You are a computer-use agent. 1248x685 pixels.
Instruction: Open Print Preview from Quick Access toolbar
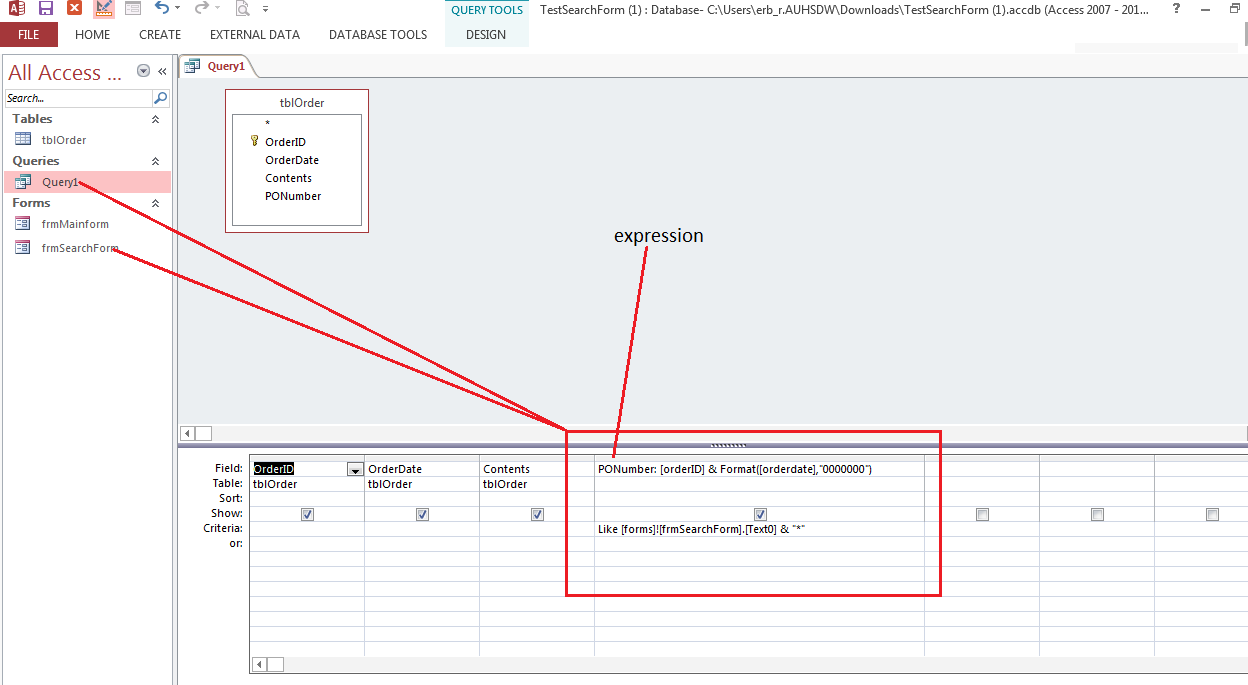click(x=242, y=9)
